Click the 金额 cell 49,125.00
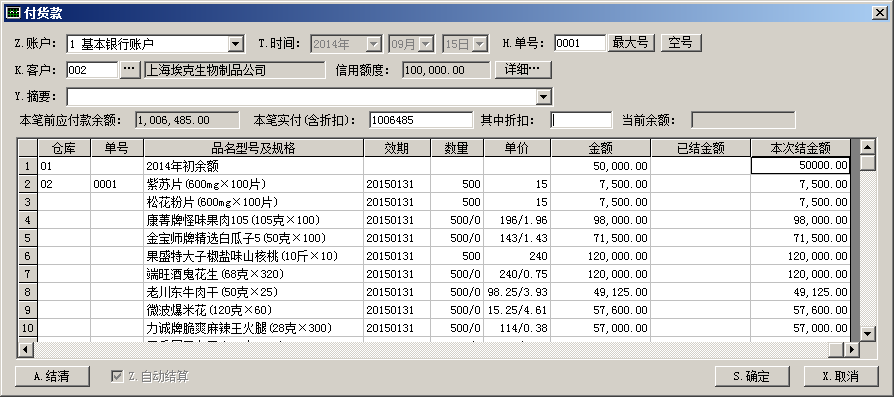This screenshot has height=397, width=894. (600, 292)
